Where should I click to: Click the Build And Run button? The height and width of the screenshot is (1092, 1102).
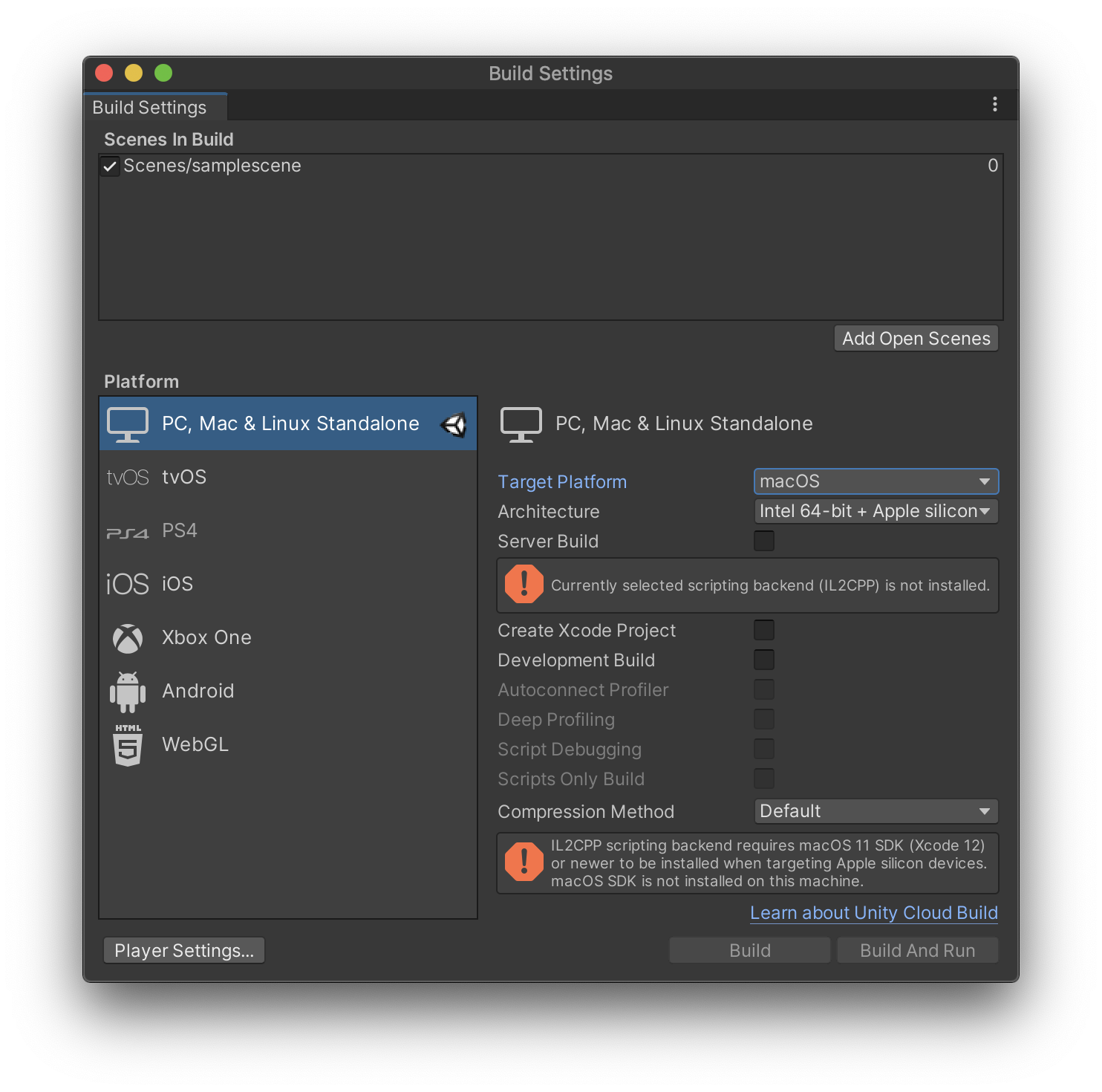918,951
